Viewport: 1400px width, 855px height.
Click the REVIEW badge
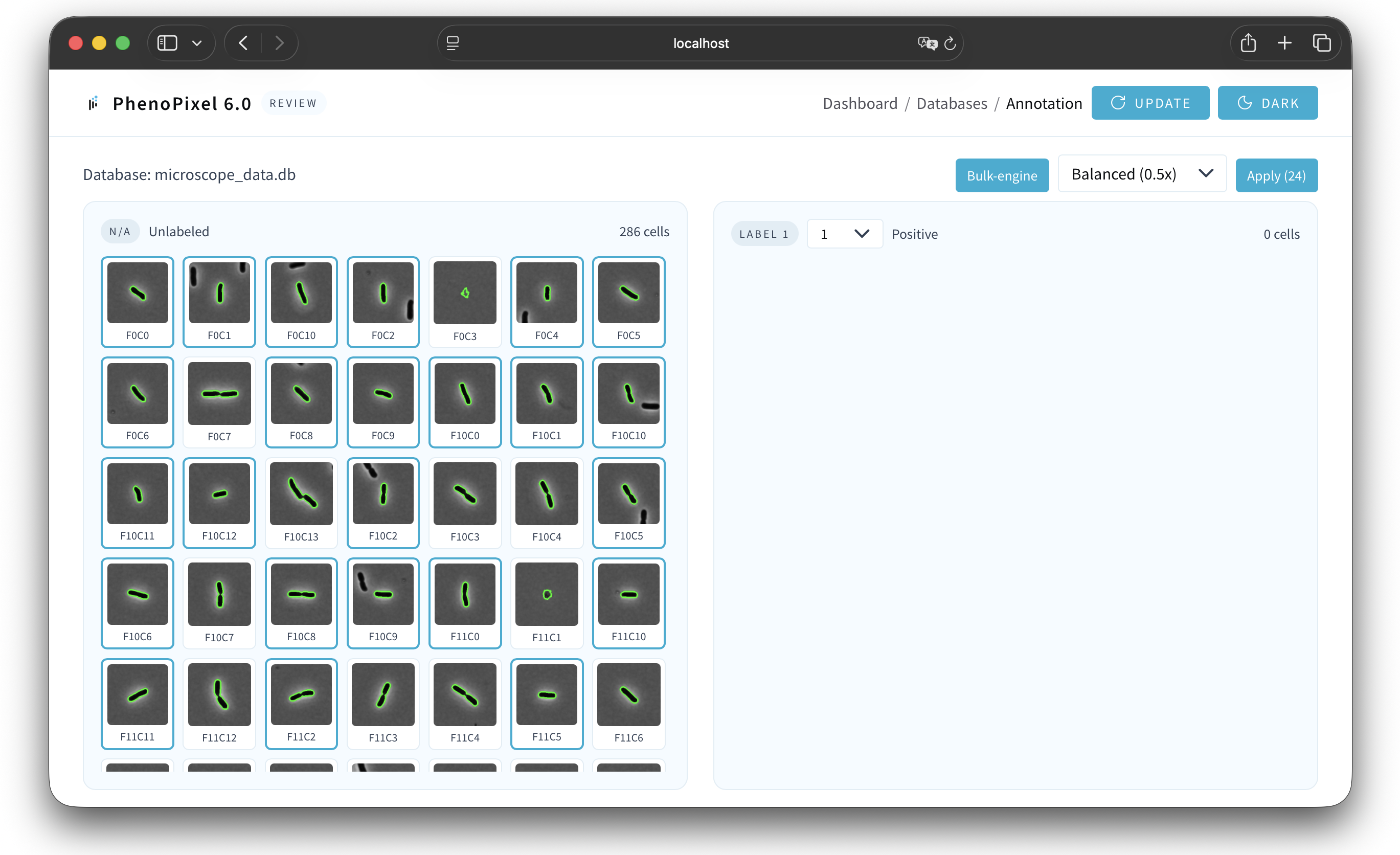click(x=293, y=103)
